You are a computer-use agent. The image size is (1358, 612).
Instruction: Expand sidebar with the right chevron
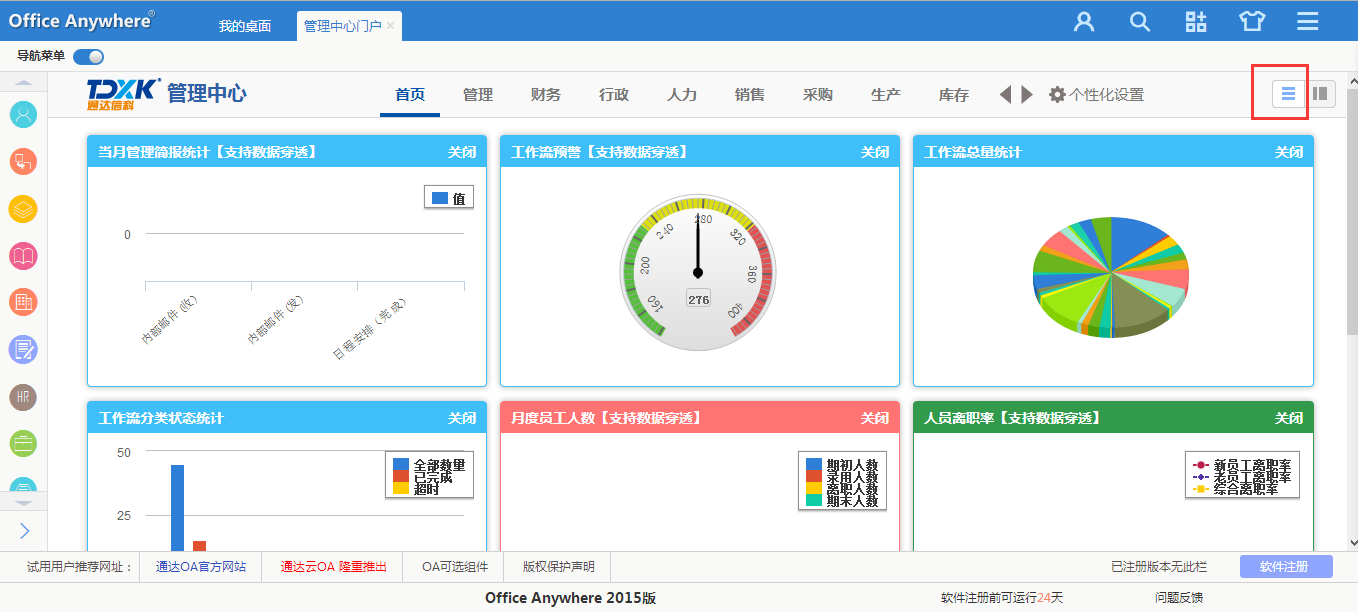point(24,531)
